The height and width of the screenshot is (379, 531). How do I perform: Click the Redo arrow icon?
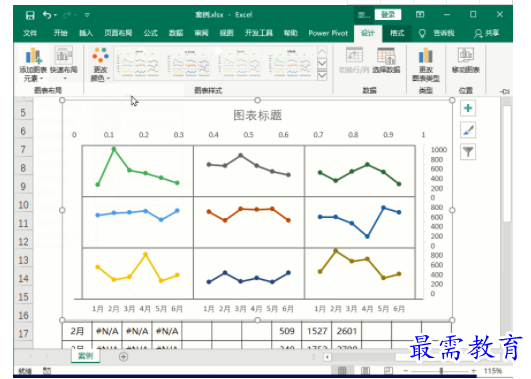point(67,15)
